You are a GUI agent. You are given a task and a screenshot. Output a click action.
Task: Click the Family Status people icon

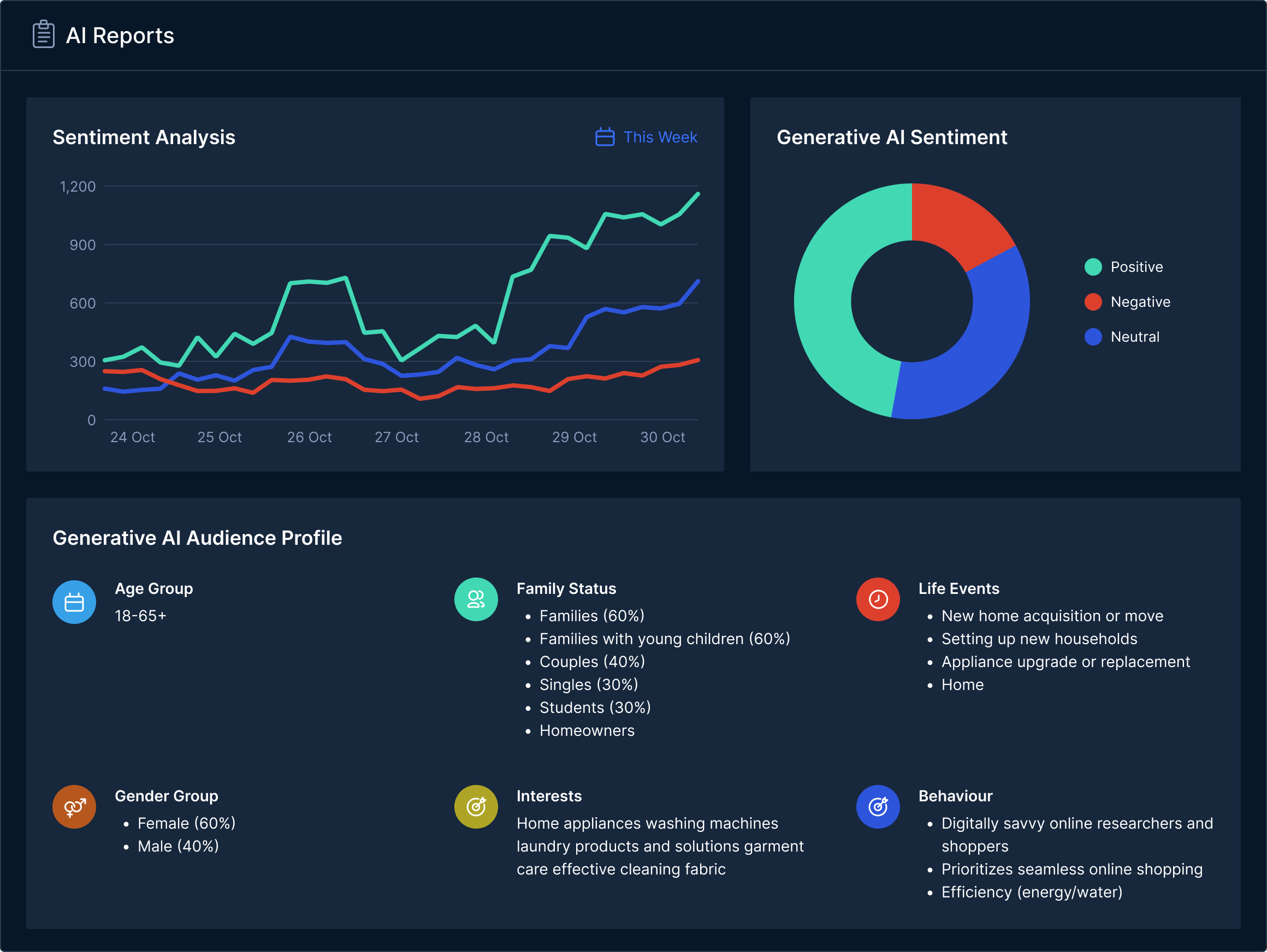[476, 599]
